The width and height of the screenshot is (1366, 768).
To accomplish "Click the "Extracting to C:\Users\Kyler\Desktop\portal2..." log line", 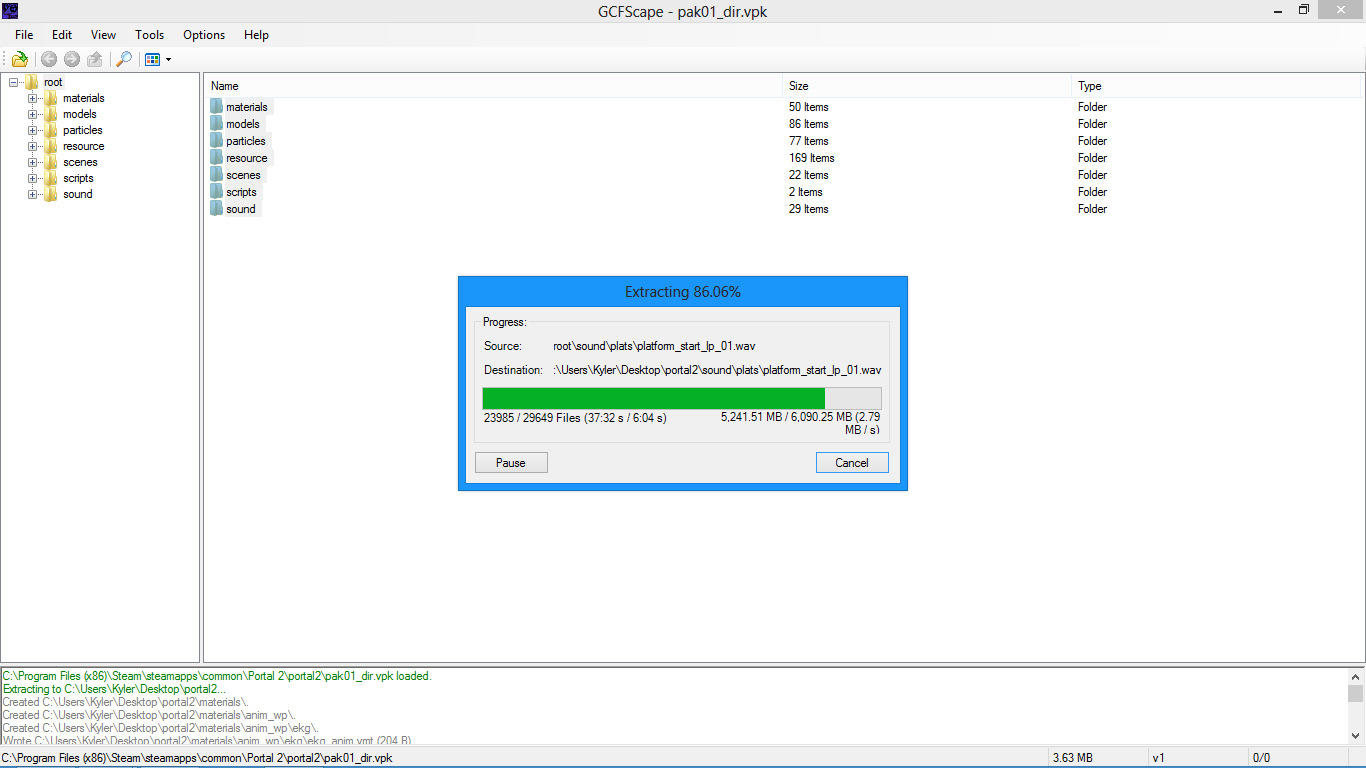I will 115,689.
